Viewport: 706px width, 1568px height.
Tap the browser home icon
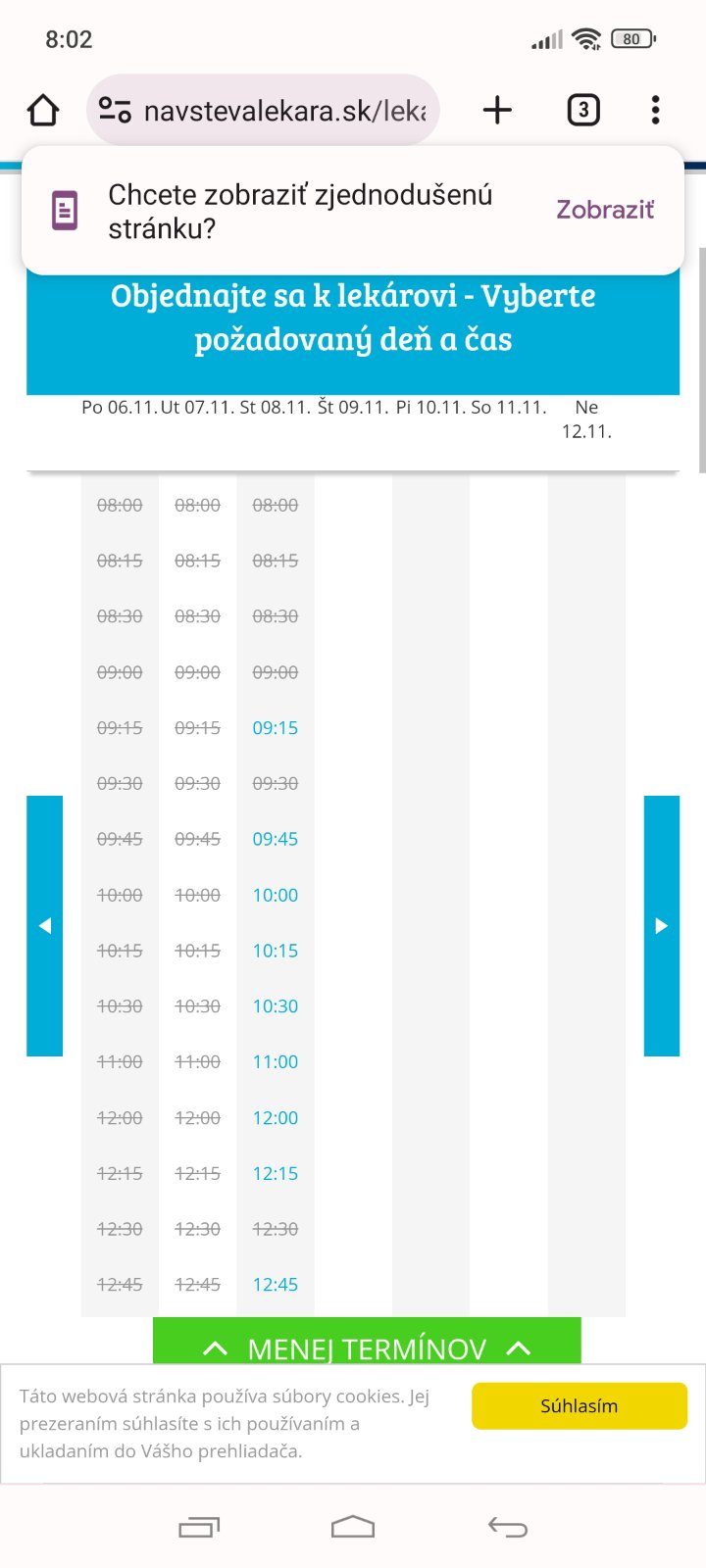click(x=43, y=110)
